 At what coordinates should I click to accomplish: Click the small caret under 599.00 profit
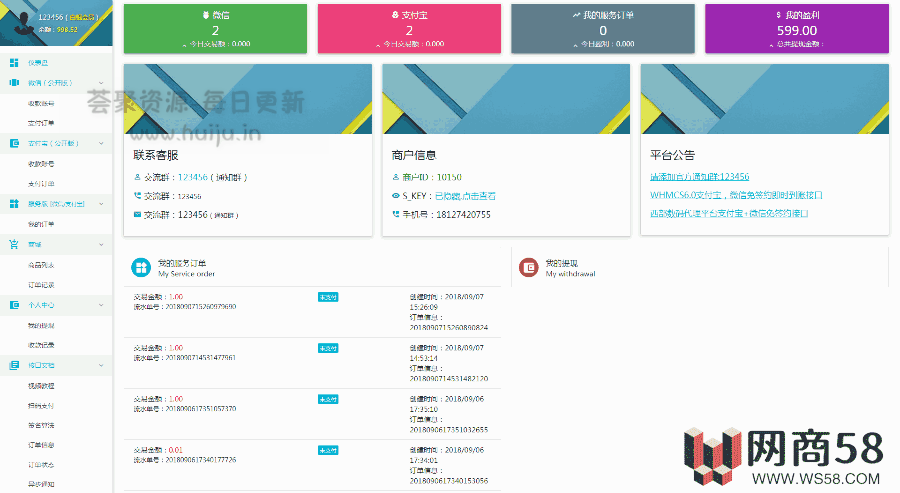coord(771,45)
